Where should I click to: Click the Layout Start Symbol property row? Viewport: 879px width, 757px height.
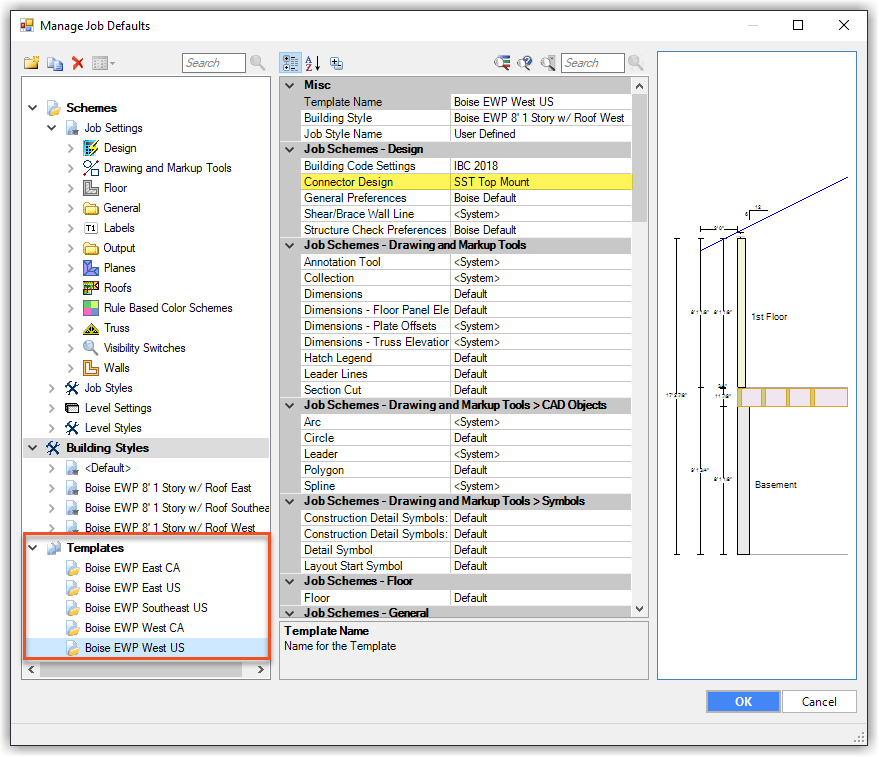(466, 566)
